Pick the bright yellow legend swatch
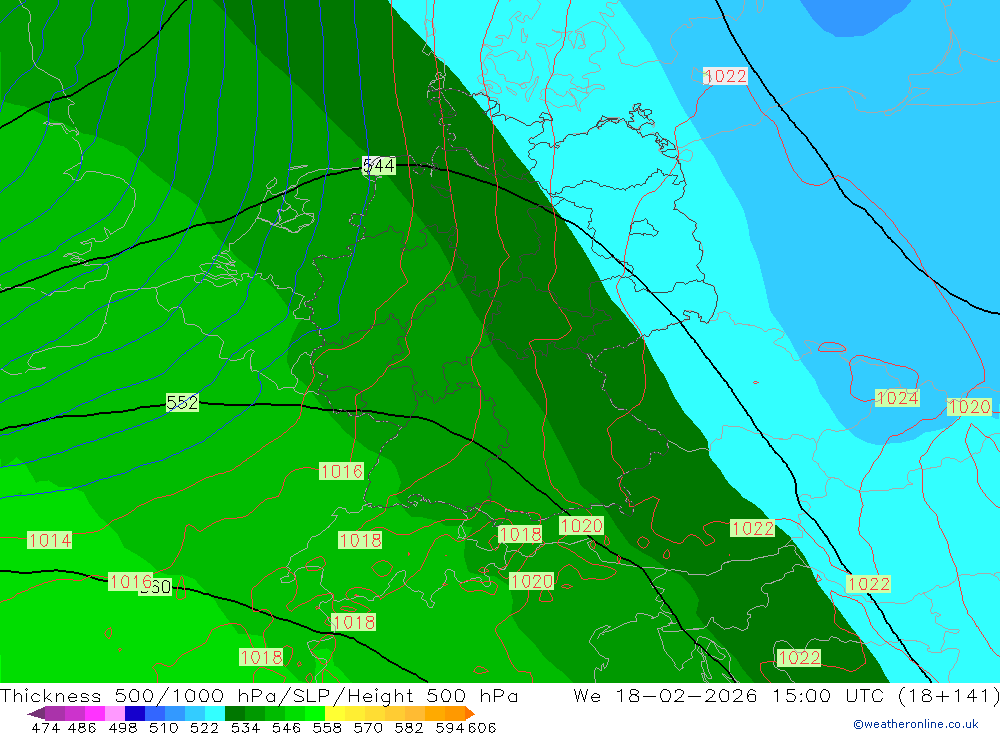 coord(334,713)
